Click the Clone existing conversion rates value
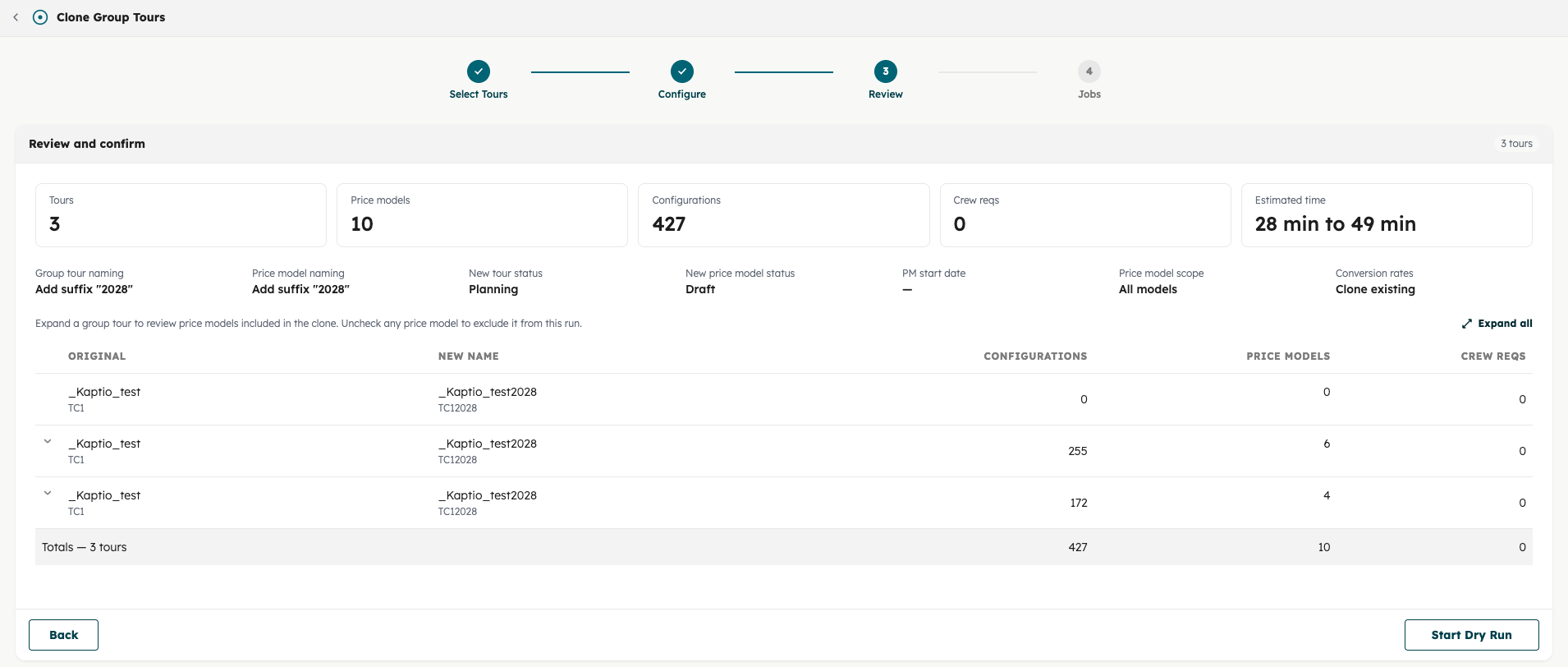Screen dimensions: 1568x667 click(x=1375, y=289)
